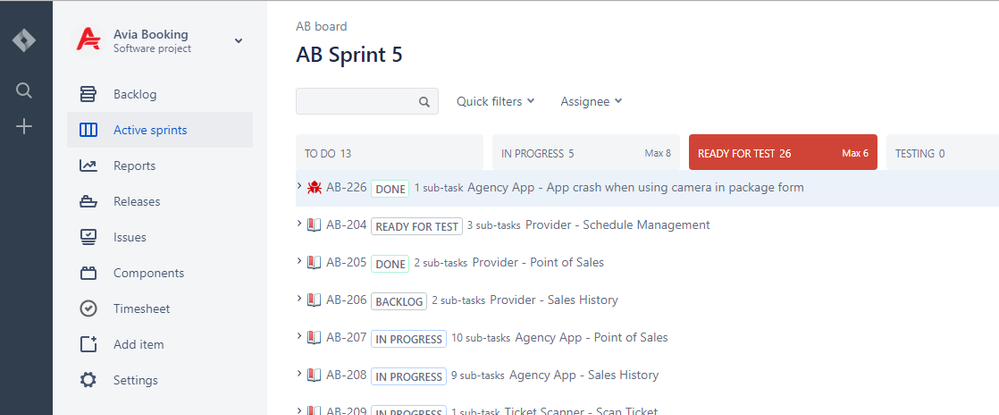This screenshot has width=999, height=415.
Task: Expand the AB-207 swimlane
Action: tap(299, 336)
